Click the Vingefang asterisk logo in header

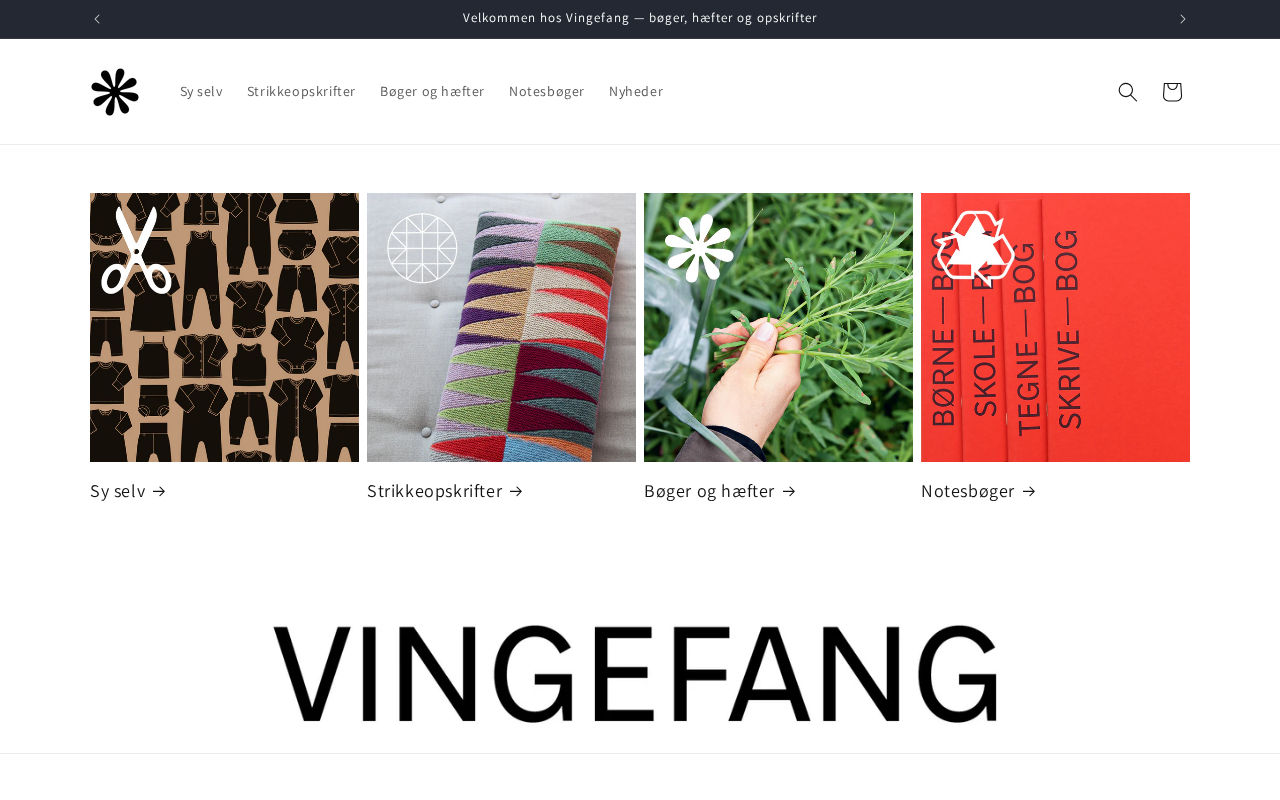pos(115,92)
